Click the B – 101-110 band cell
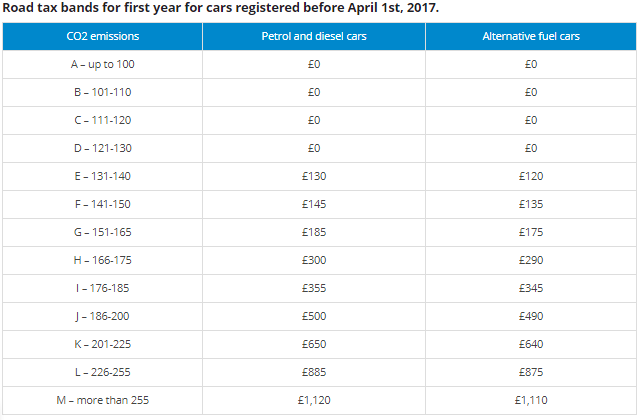Screen dimensions: 642x420 tap(102, 92)
